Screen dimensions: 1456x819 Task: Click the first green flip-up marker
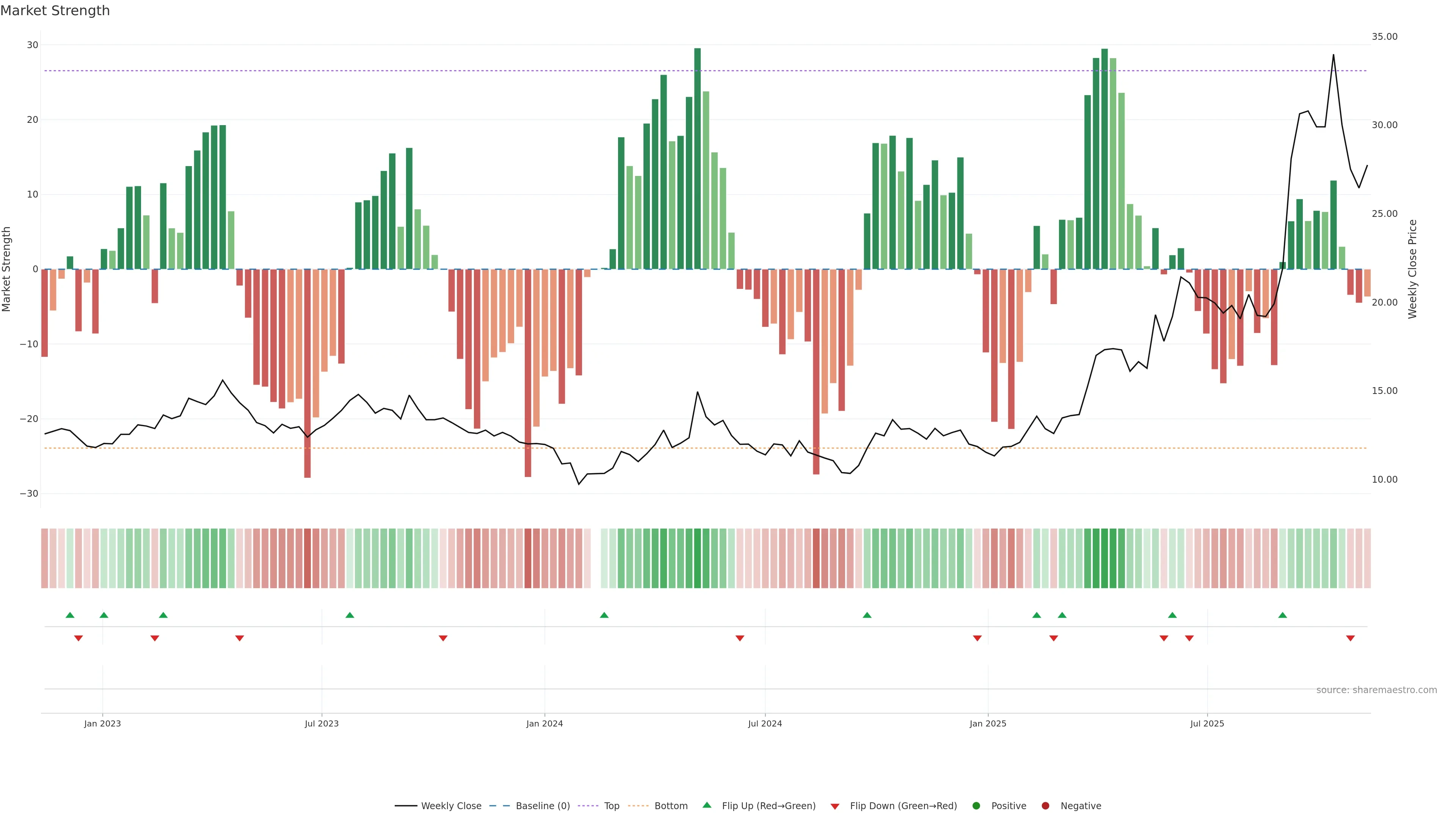click(70, 615)
